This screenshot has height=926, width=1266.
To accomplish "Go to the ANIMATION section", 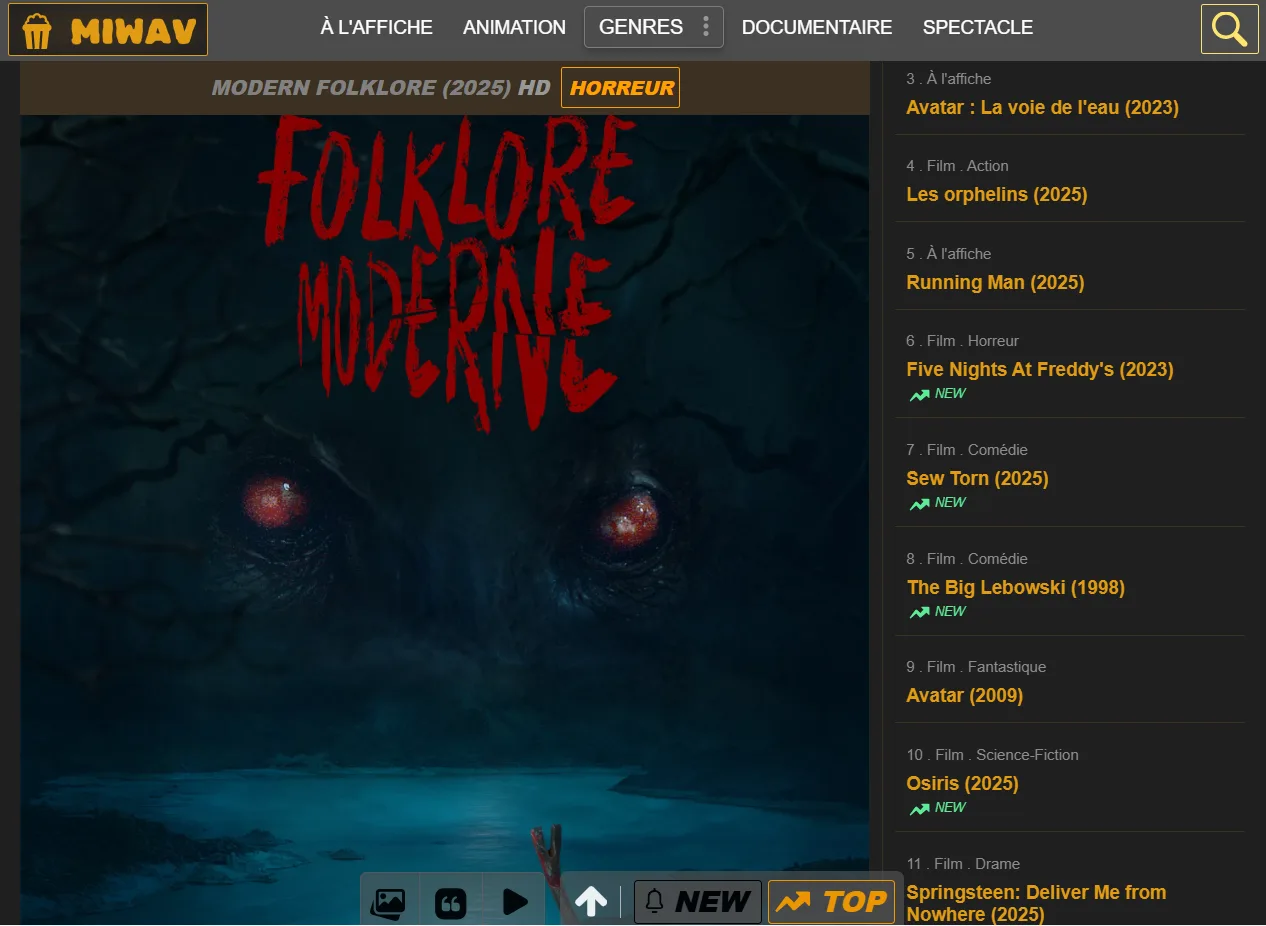I will click(x=514, y=28).
